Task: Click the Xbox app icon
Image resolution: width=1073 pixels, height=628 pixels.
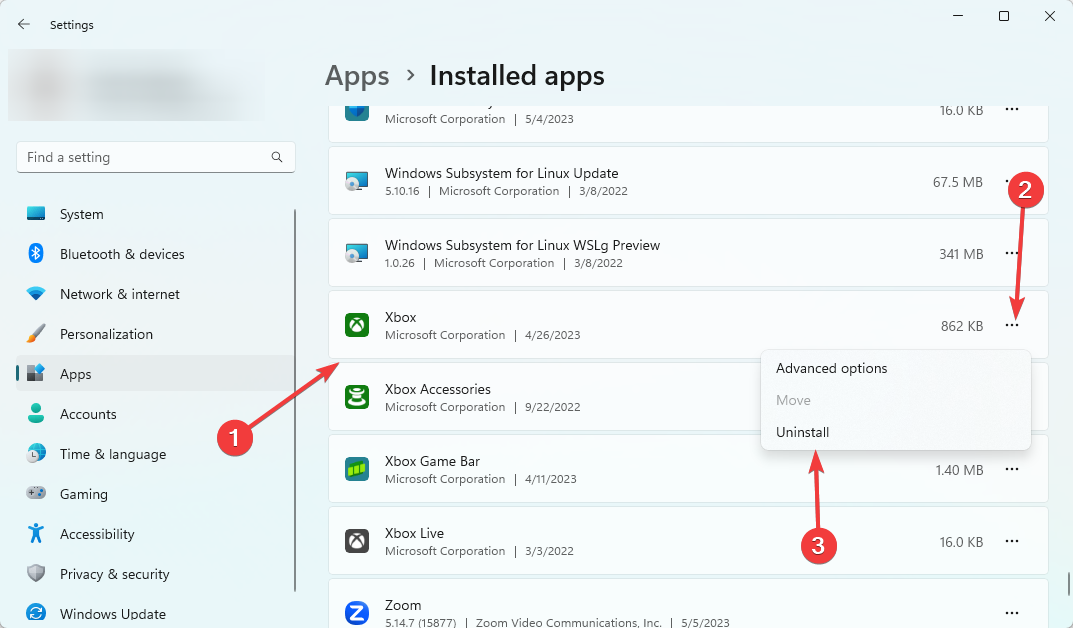Action: (x=357, y=325)
